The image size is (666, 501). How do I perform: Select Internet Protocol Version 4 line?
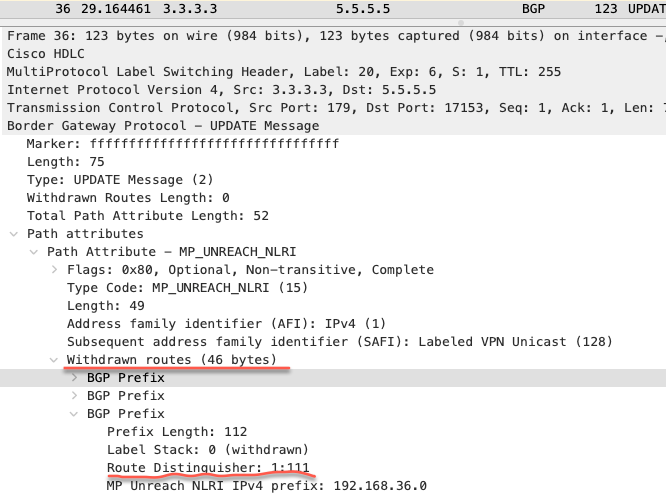pyautogui.click(x=333, y=90)
